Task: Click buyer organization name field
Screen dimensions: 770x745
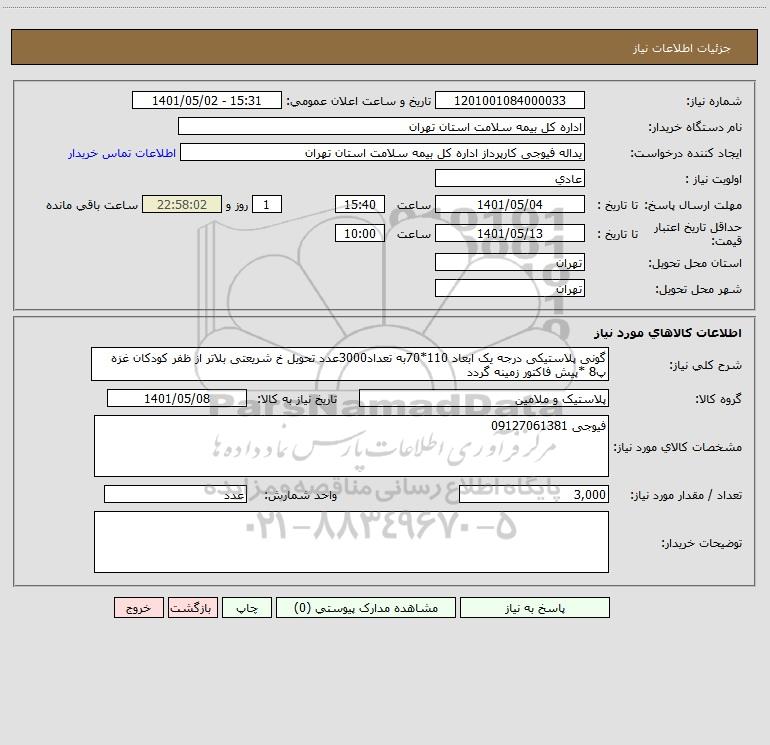Action: (x=381, y=127)
